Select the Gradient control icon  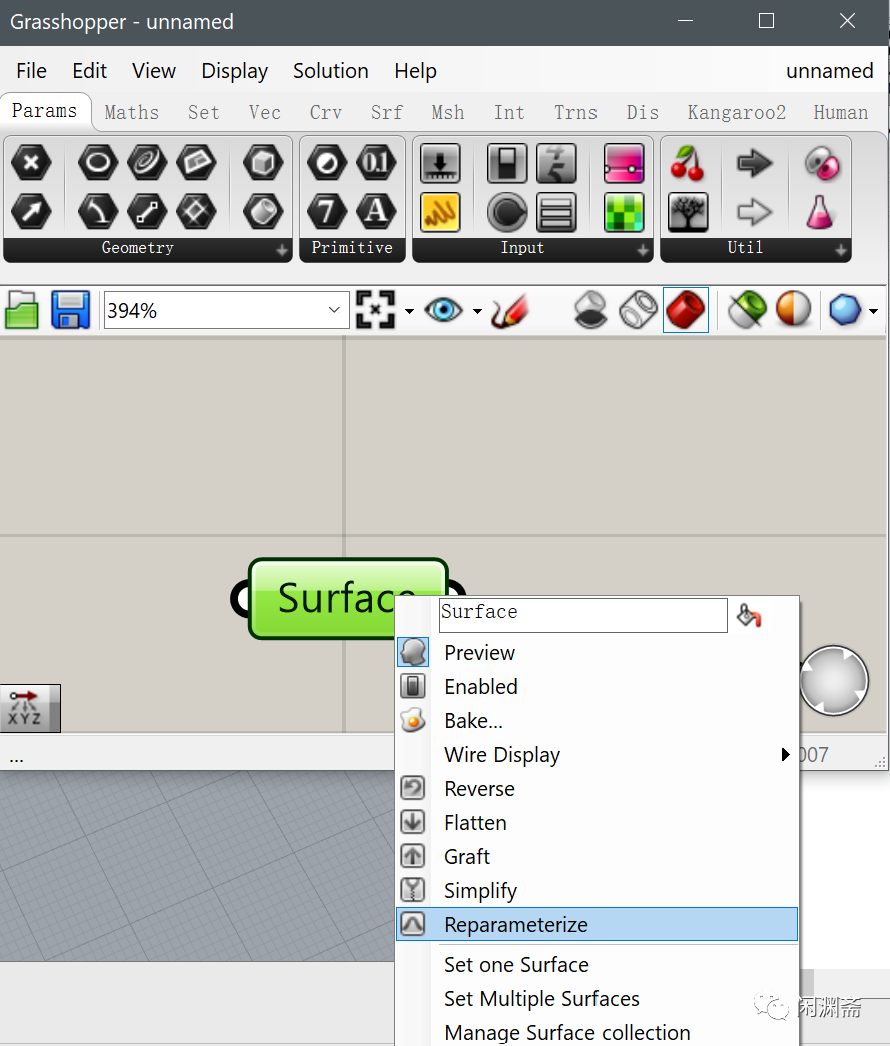point(624,163)
